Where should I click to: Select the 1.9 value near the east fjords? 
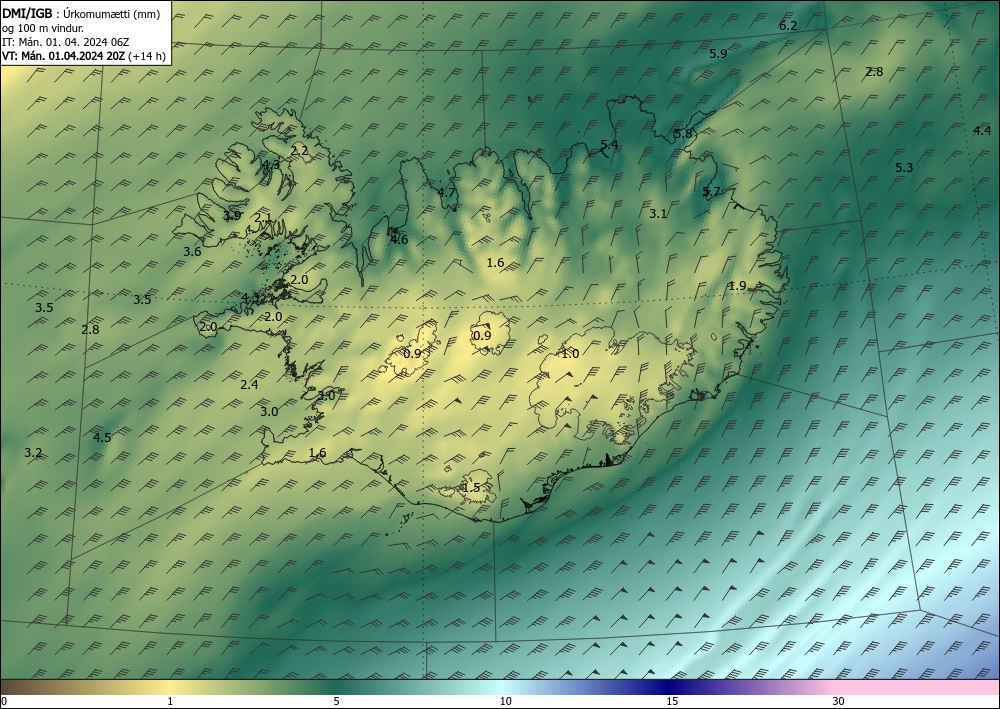(x=737, y=286)
